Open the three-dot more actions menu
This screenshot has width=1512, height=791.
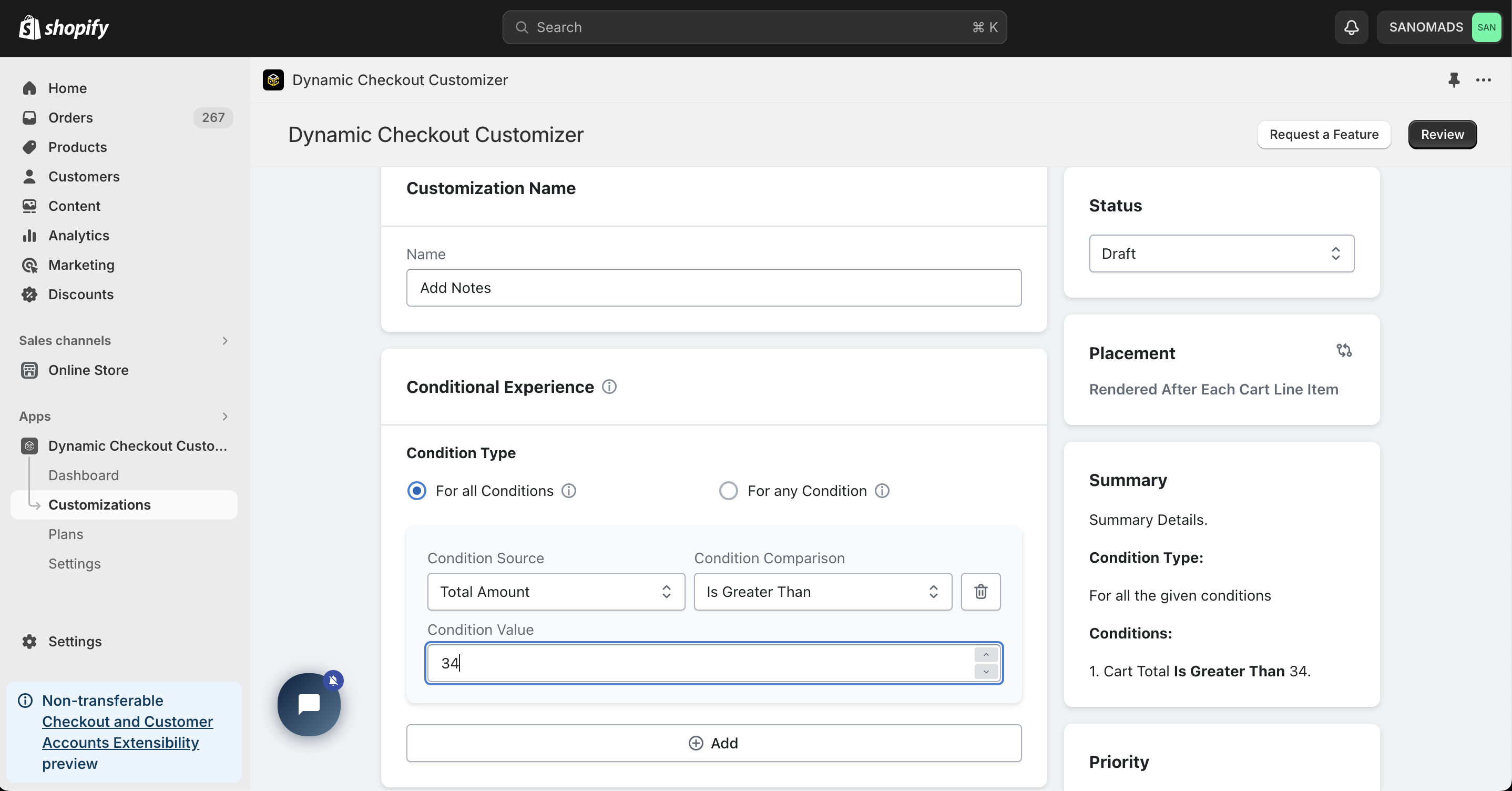tap(1483, 80)
